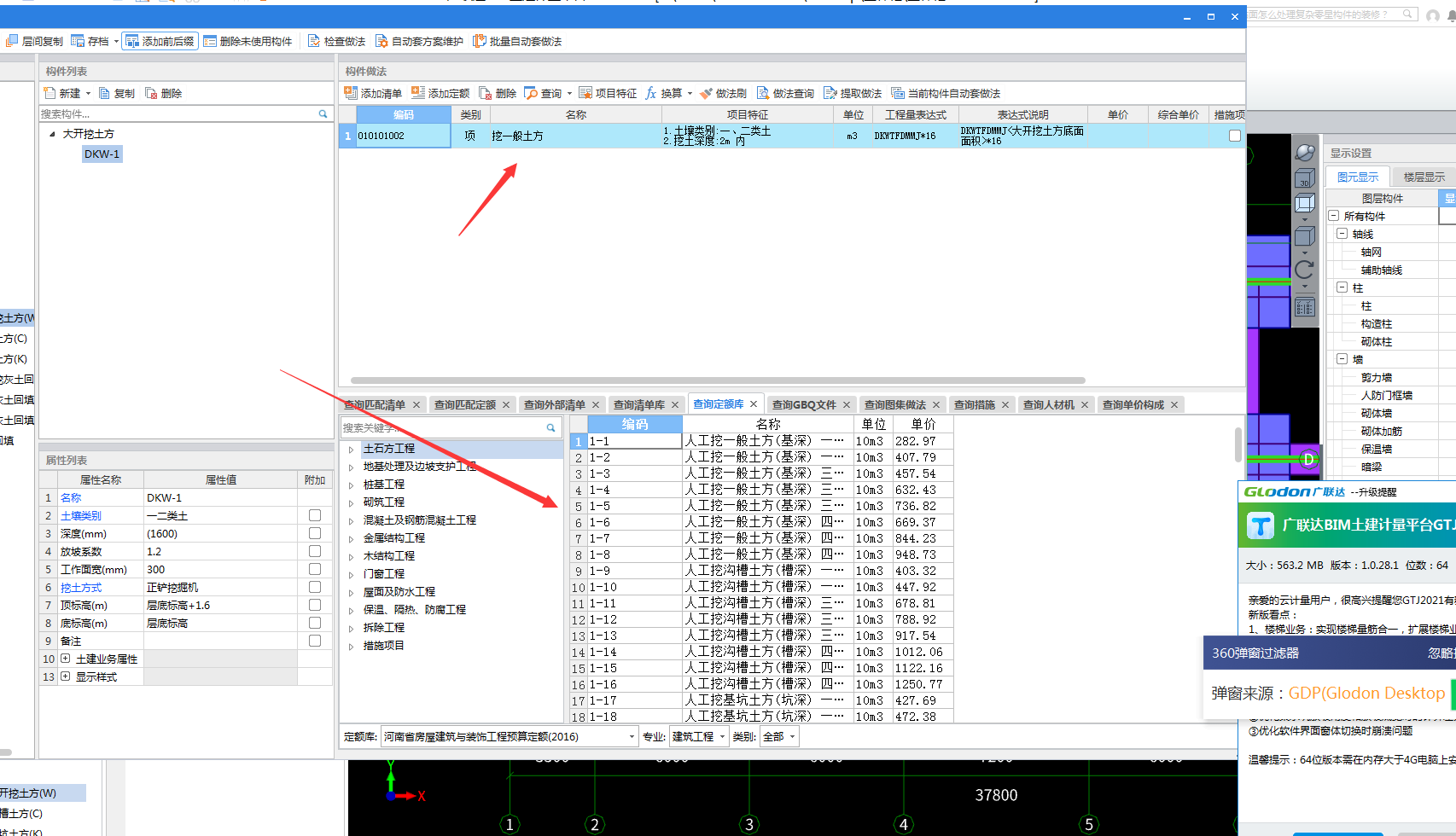Toggle the 添加前后缀 prefix/suffix button
The width and height of the screenshot is (1456, 836).
click(x=160, y=41)
